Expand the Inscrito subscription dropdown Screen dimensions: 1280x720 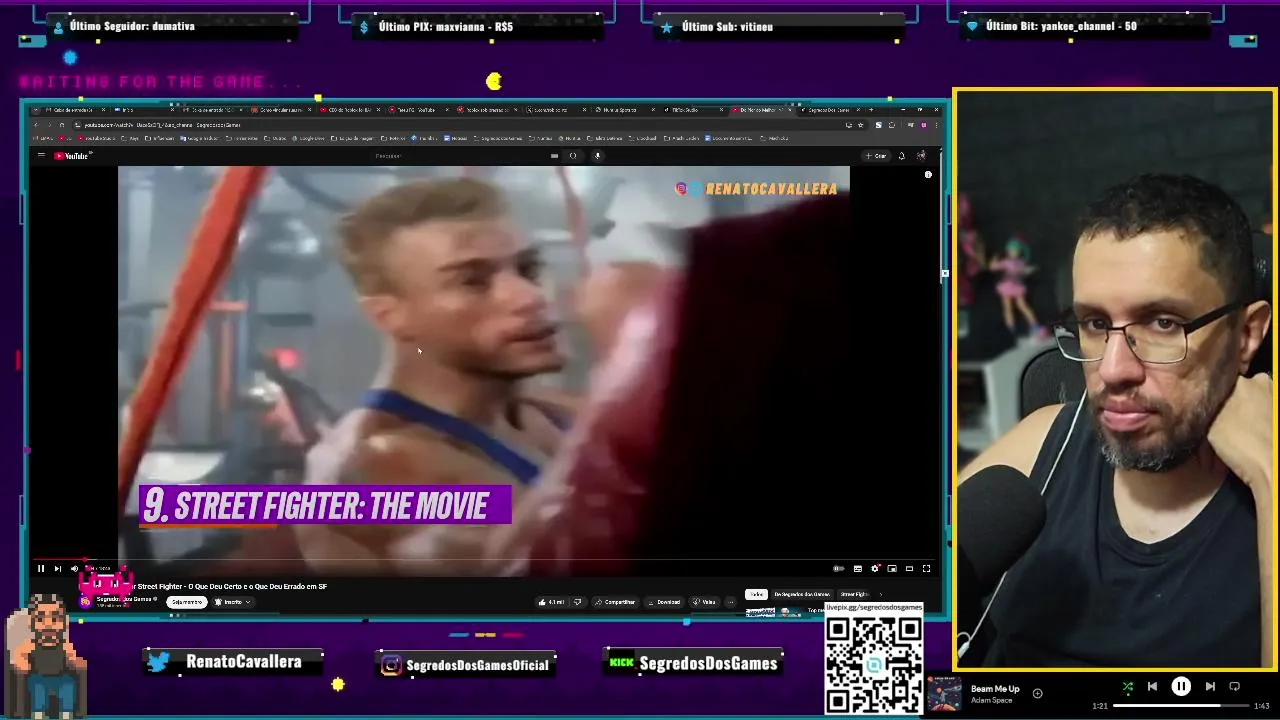pyautogui.click(x=233, y=602)
